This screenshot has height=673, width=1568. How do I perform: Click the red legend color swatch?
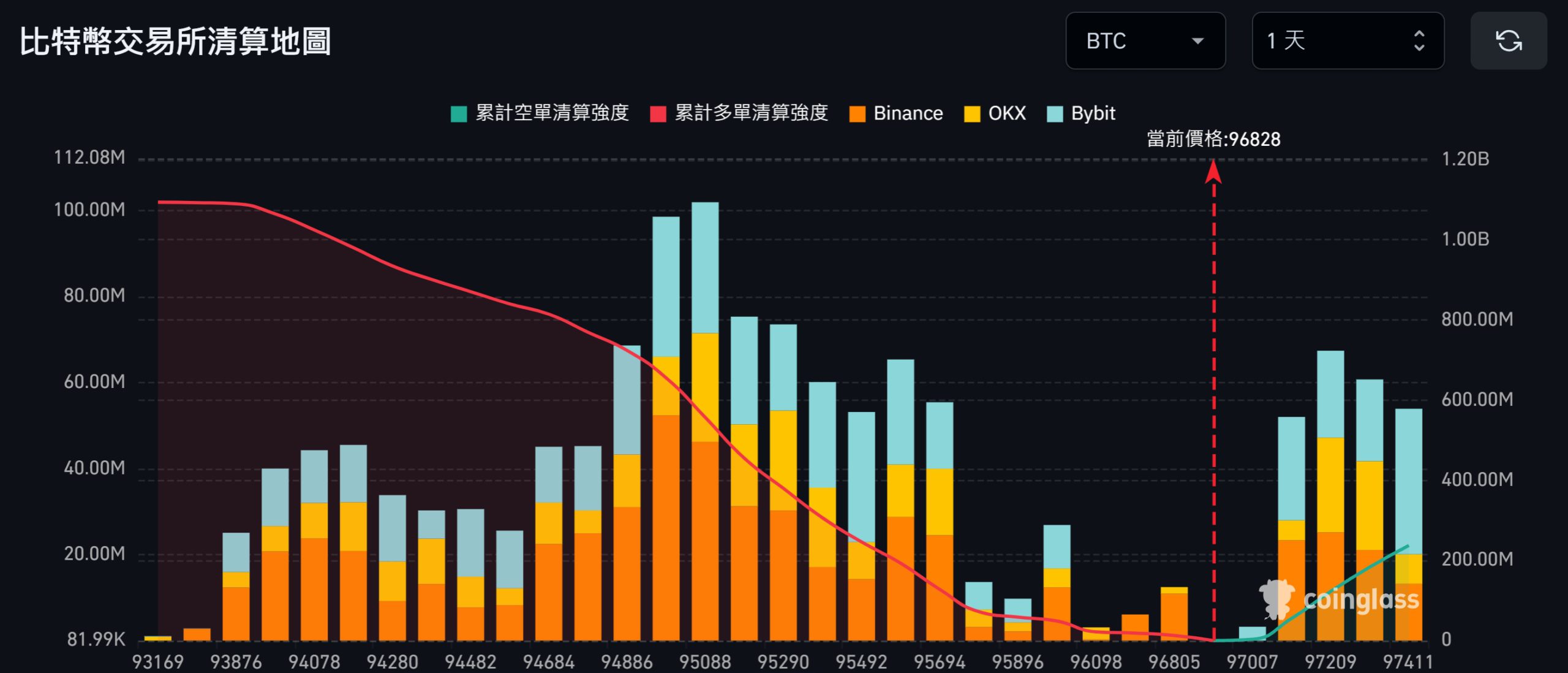click(x=658, y=114)
